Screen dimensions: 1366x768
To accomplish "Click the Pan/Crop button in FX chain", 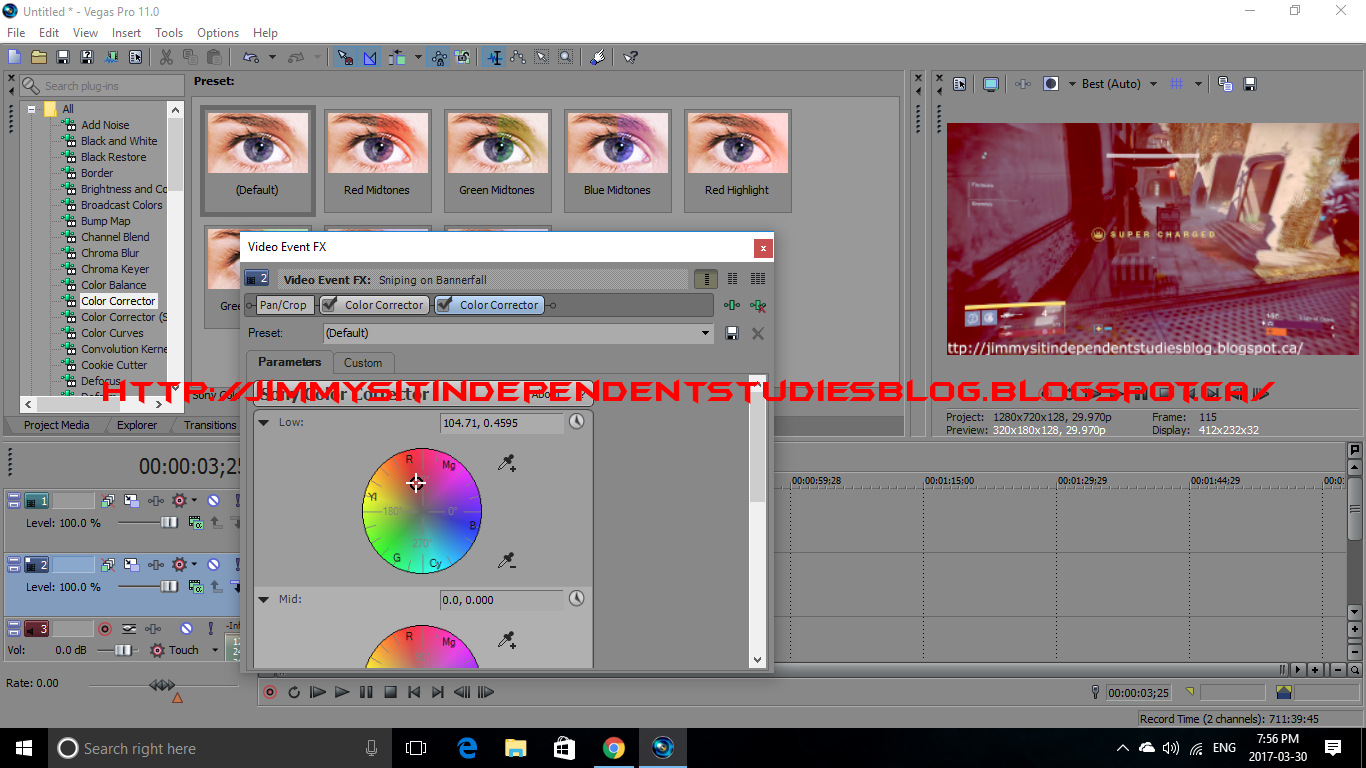I will click(x=284, y=305).
